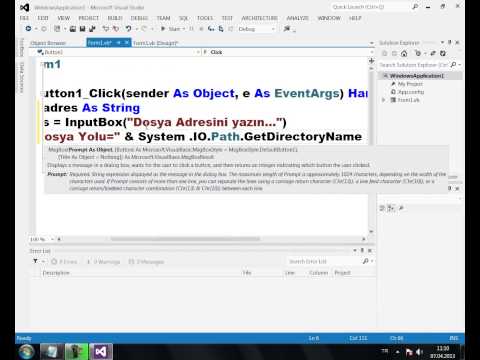Click the Search Error List field
The height and width of the screenshot is (360, 480).
pos(325,262)
